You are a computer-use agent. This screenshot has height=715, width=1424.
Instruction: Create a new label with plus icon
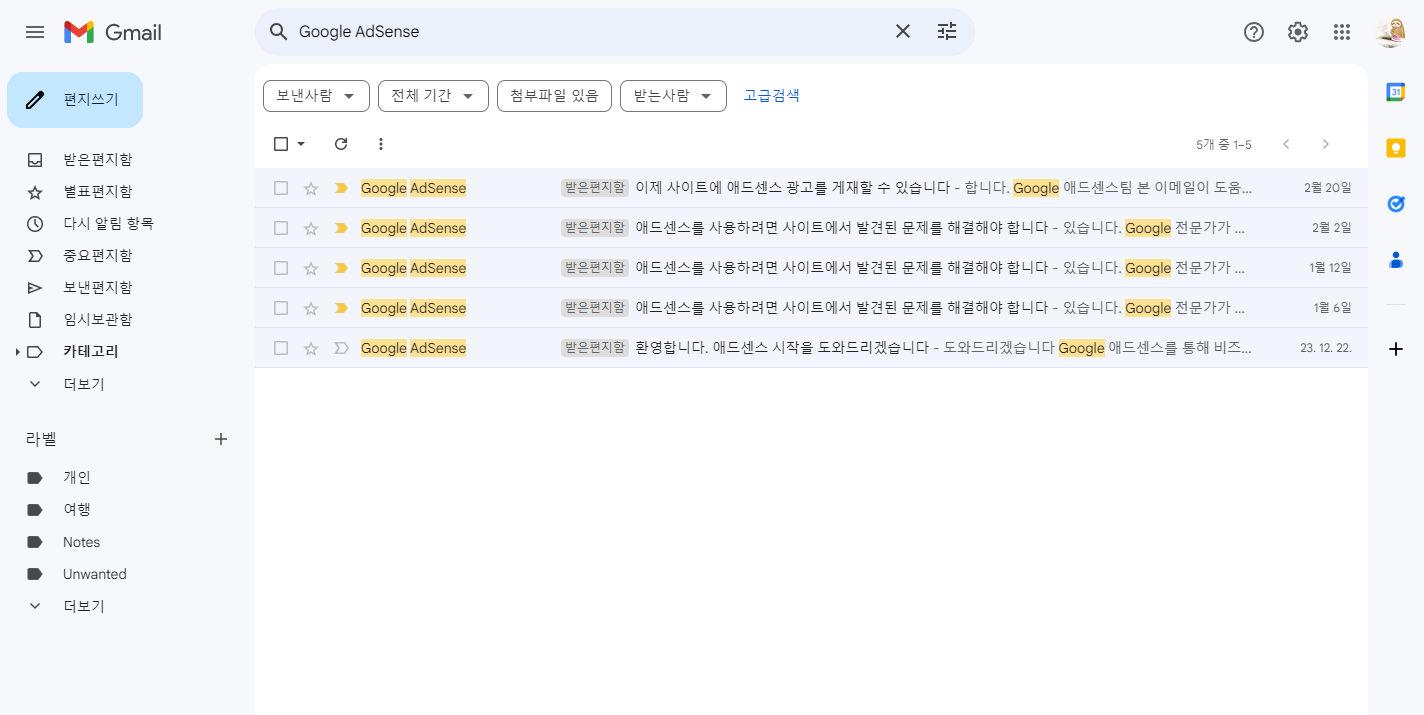coord(222,439)
